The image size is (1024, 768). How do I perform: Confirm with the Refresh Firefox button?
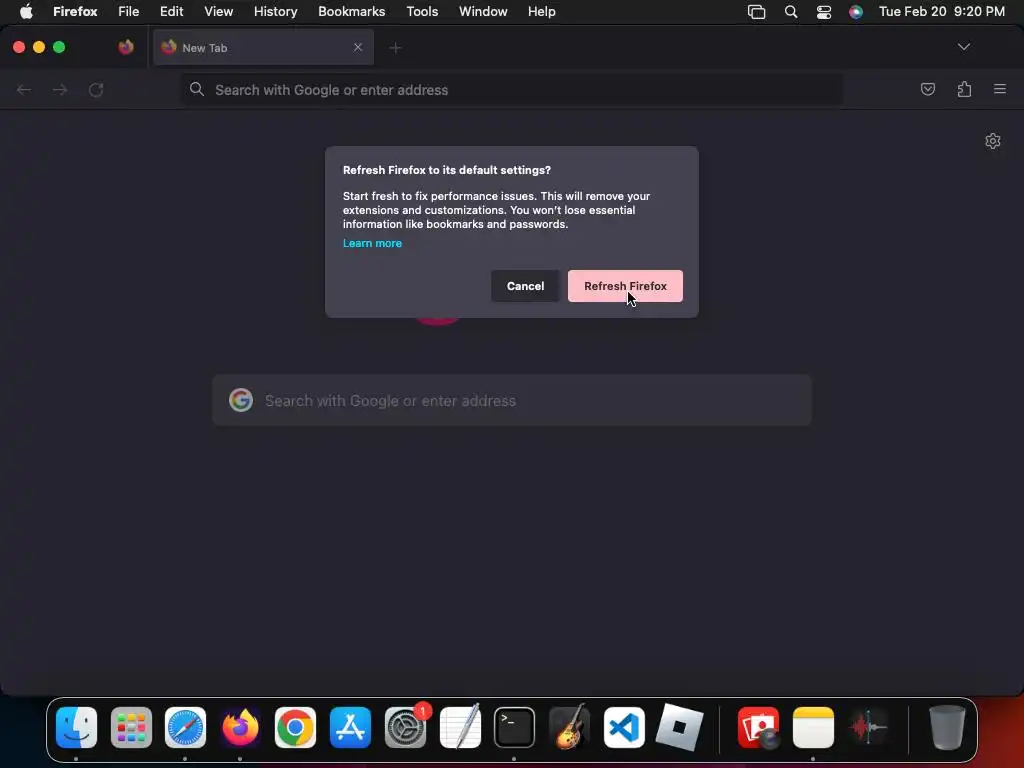(625, 286)
